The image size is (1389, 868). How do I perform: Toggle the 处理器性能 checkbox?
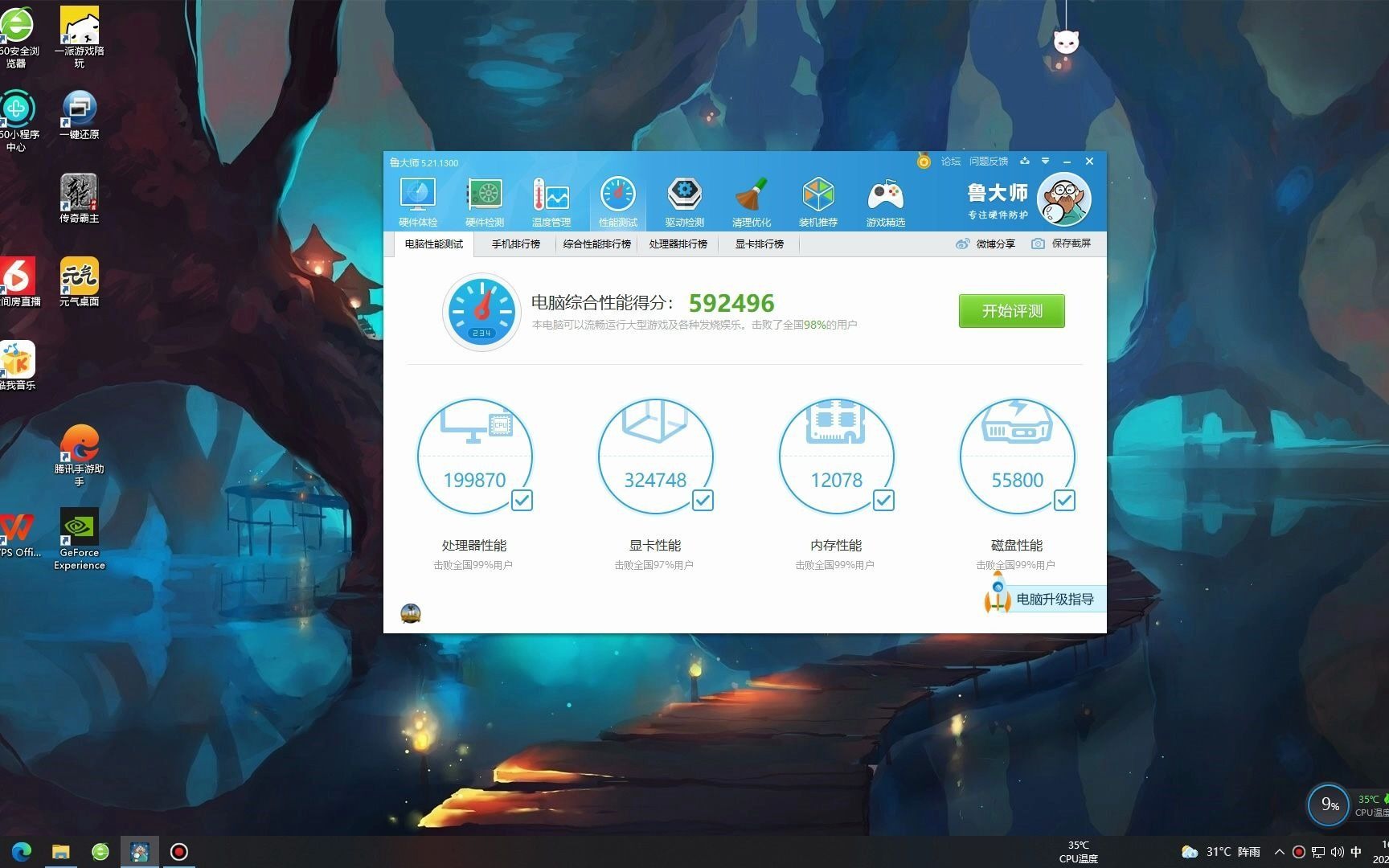522,501
